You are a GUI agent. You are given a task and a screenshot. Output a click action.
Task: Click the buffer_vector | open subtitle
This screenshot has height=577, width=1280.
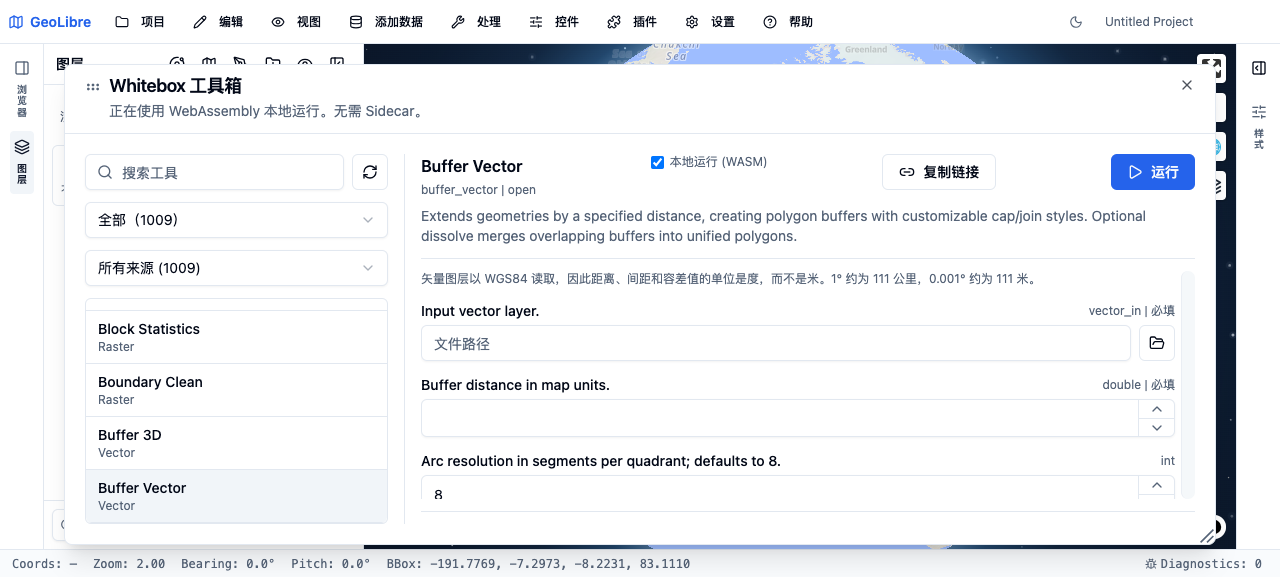point(478,189)
